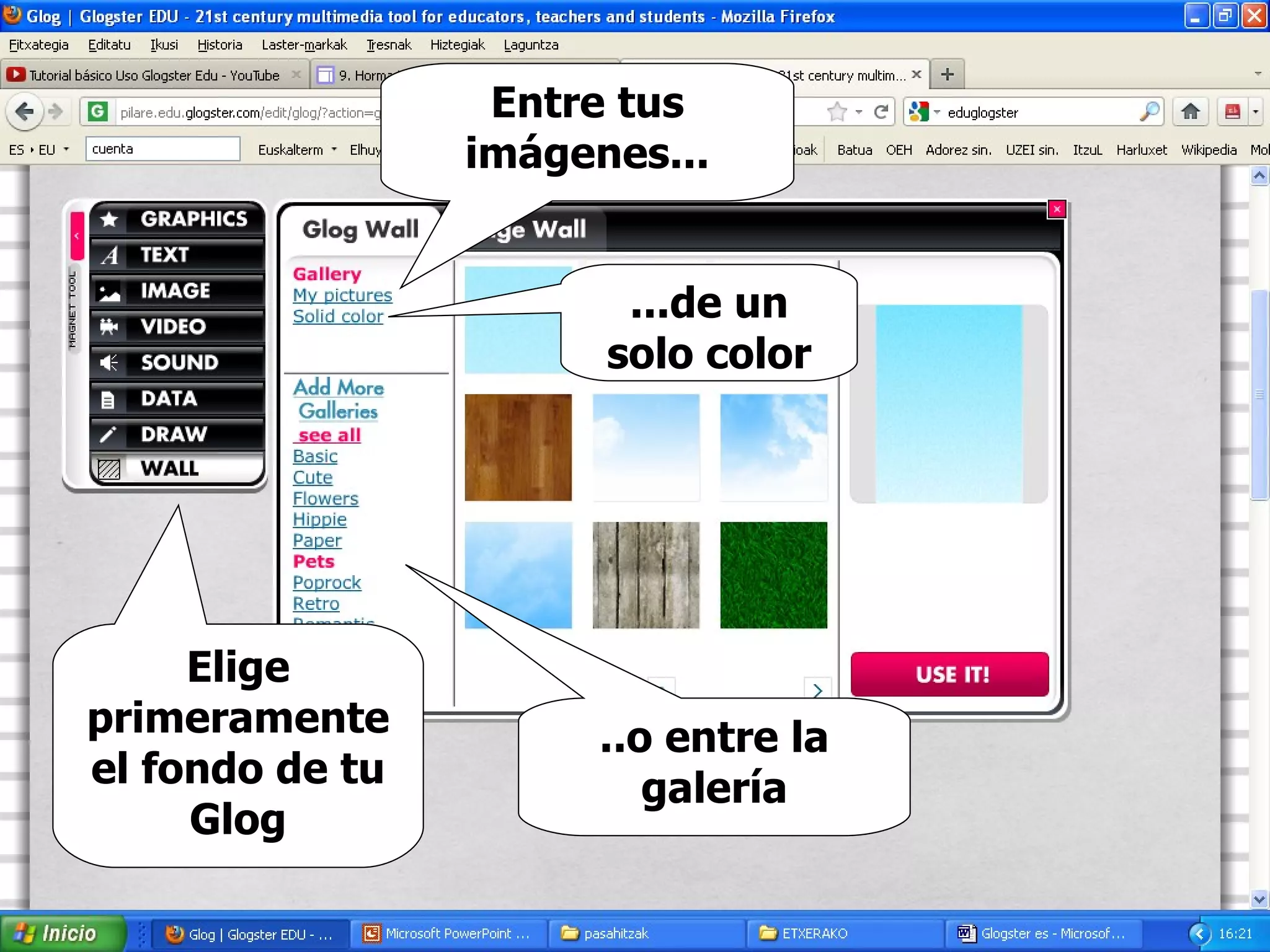The image size is (1270, 952).
Task: Open the Historia menu
Action: pos(220,45)
